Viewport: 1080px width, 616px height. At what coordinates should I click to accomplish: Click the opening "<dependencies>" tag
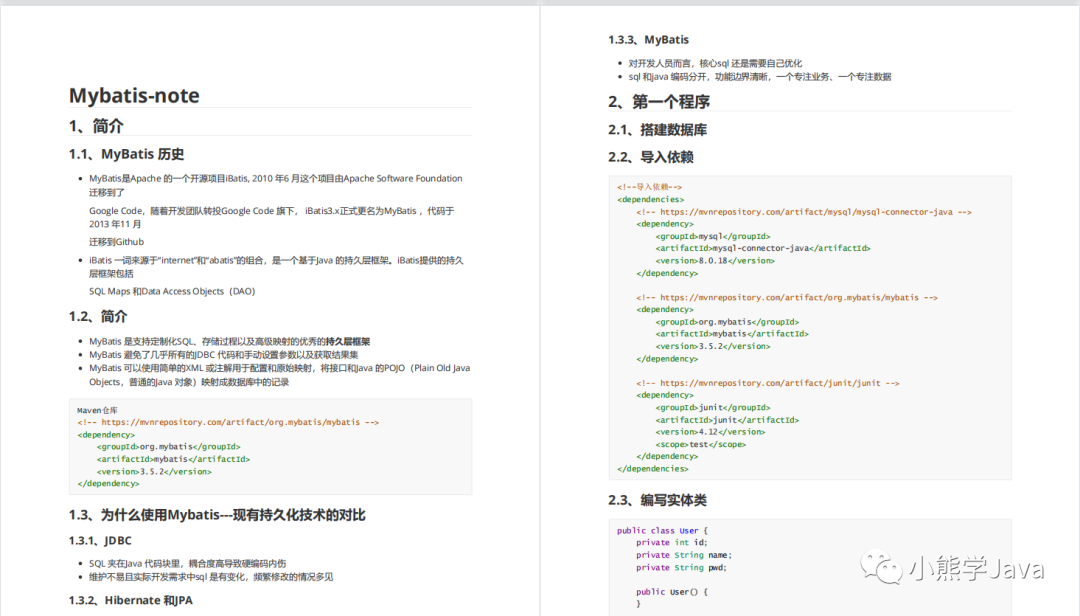pos(651,200)
